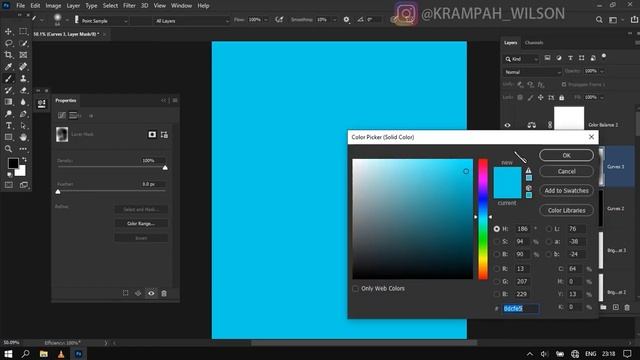Image resolution: width=640 pixels, height=360 pixels.
Task: Select the Zoom tool in toolbar
Action: 8,149
